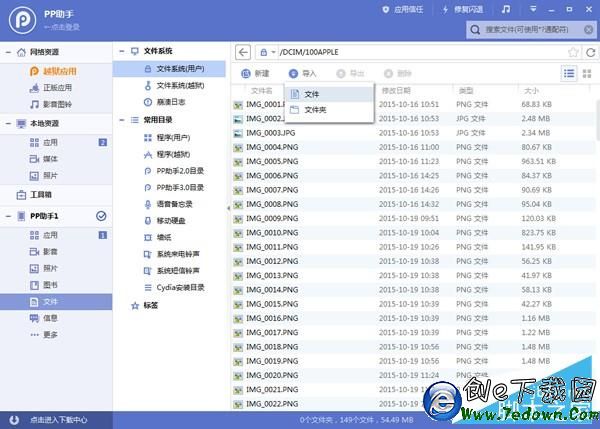Collapse the middle panel with side handle
The height and width of the screenshot is (429, 600).
point(228,208)
